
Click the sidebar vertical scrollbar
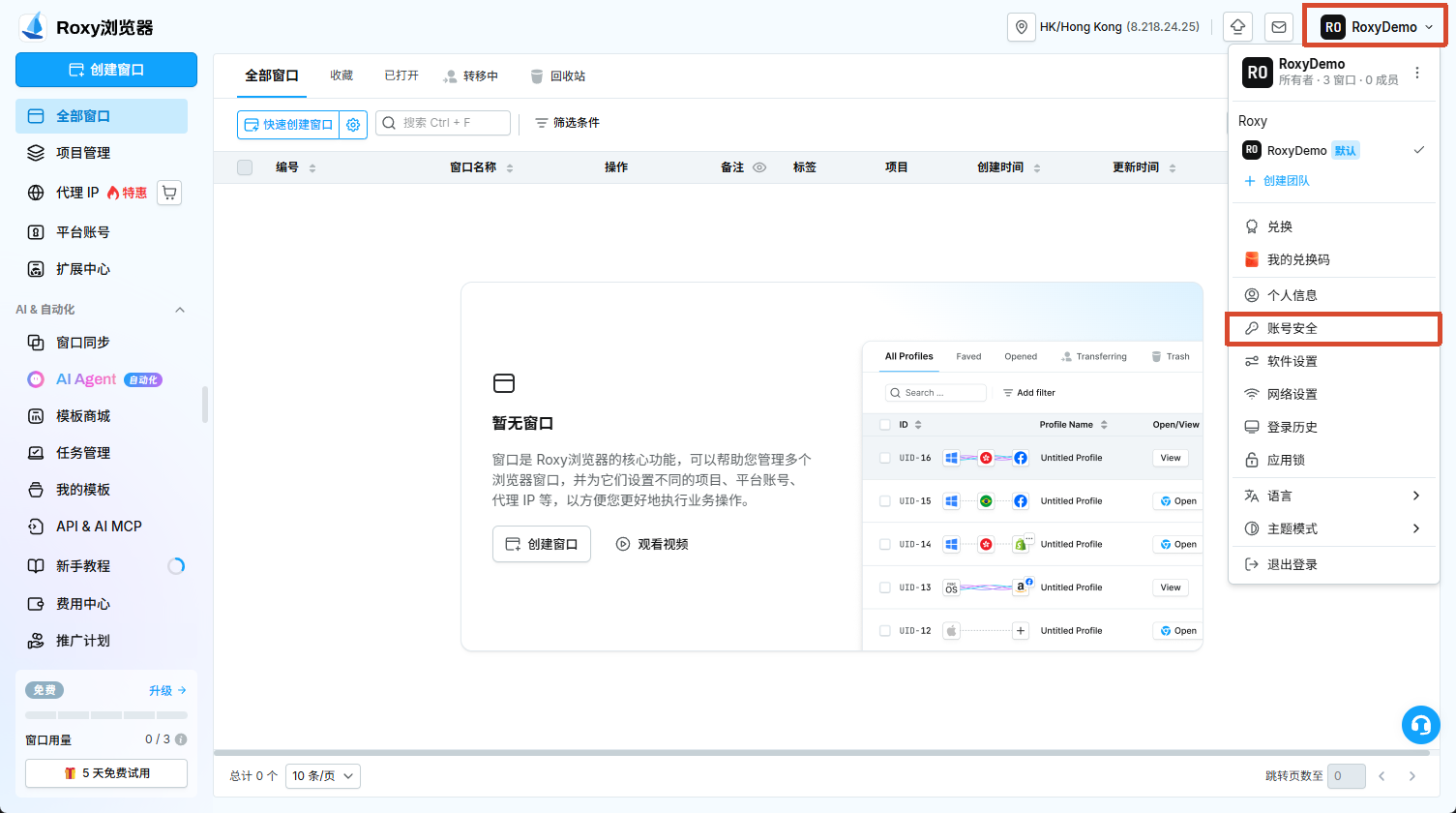click(205, 405)
